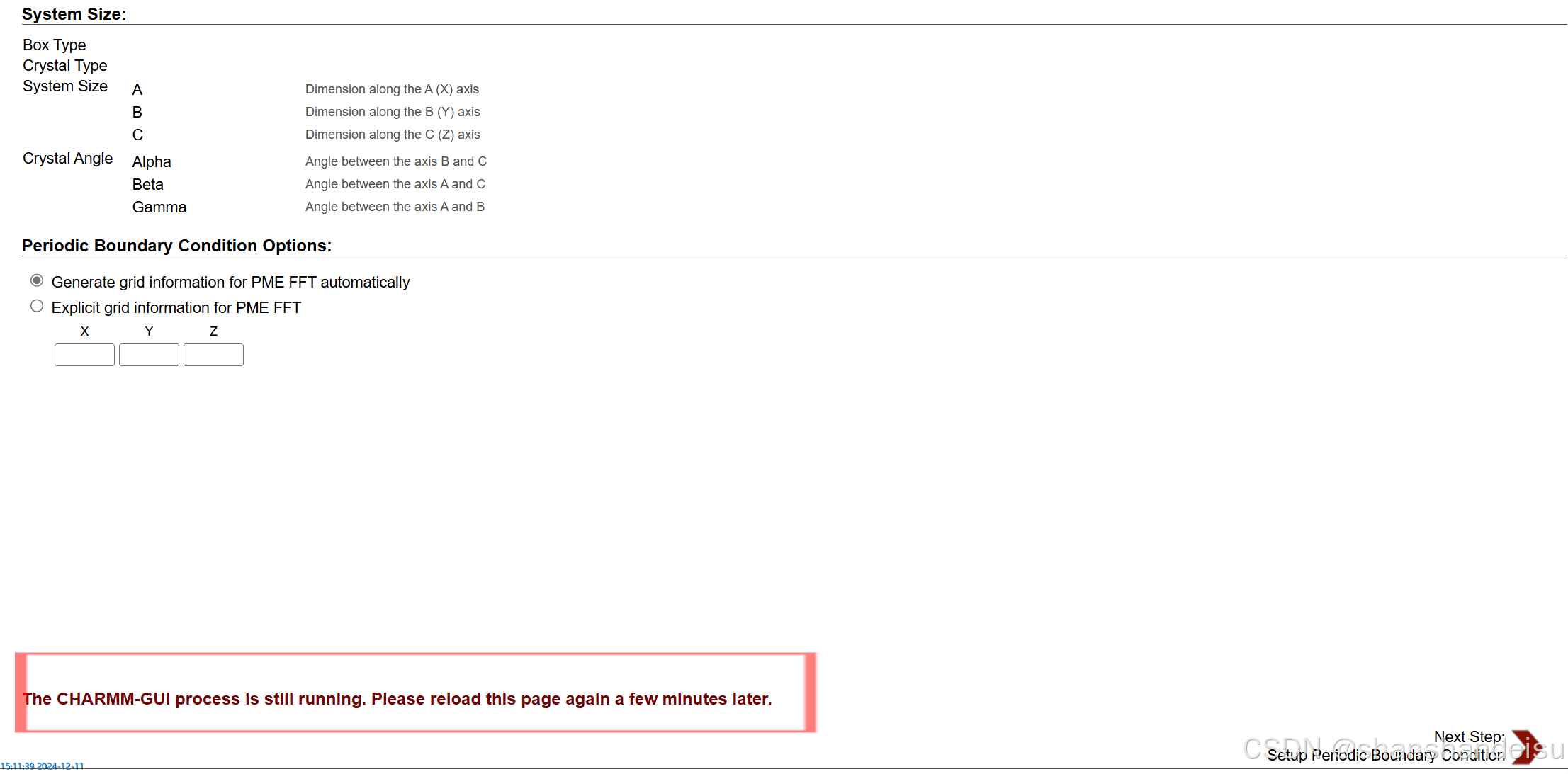The height and width of the screenshot is (774, 1568).
Task: Click the Gamma crystal angle label
Action: click(x=159, y=207)
